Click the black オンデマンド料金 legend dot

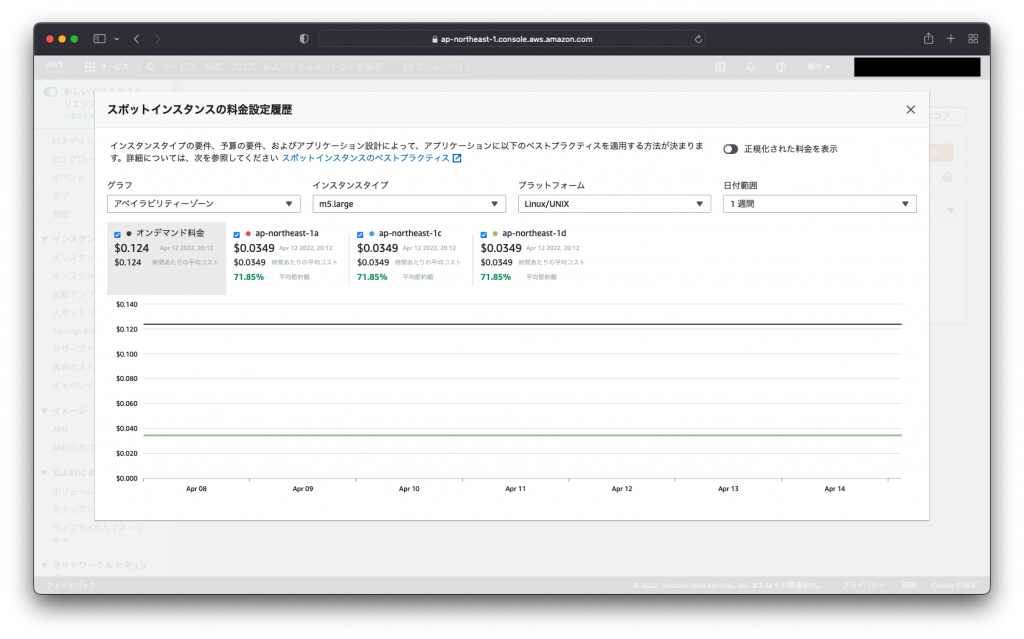129,233
